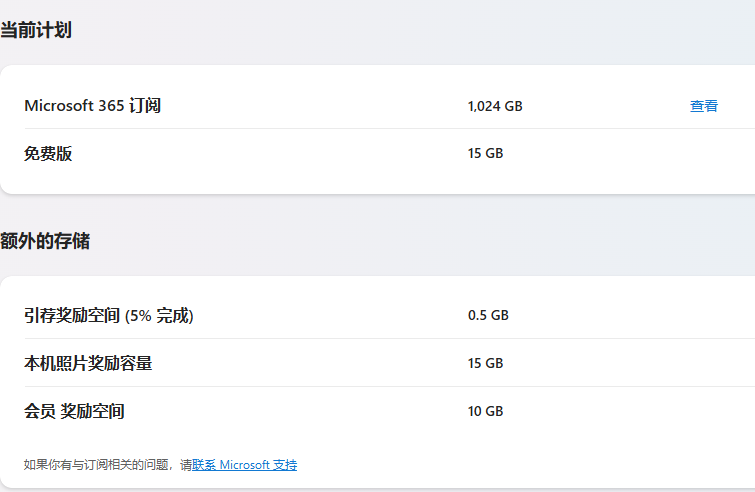The width and height of the screenshot is (755, 492).
Task: Click the 额外的存储 section heading
Action: 45,241
